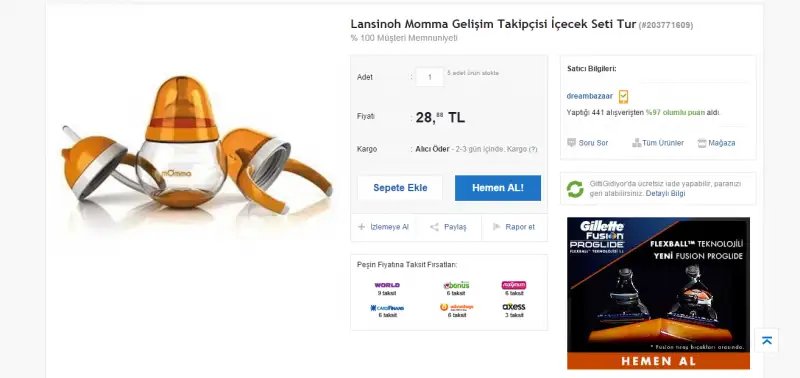Add item with Sepete Ekle button
The height and width of the screenshot is (378, 800).
coord(400,188)
